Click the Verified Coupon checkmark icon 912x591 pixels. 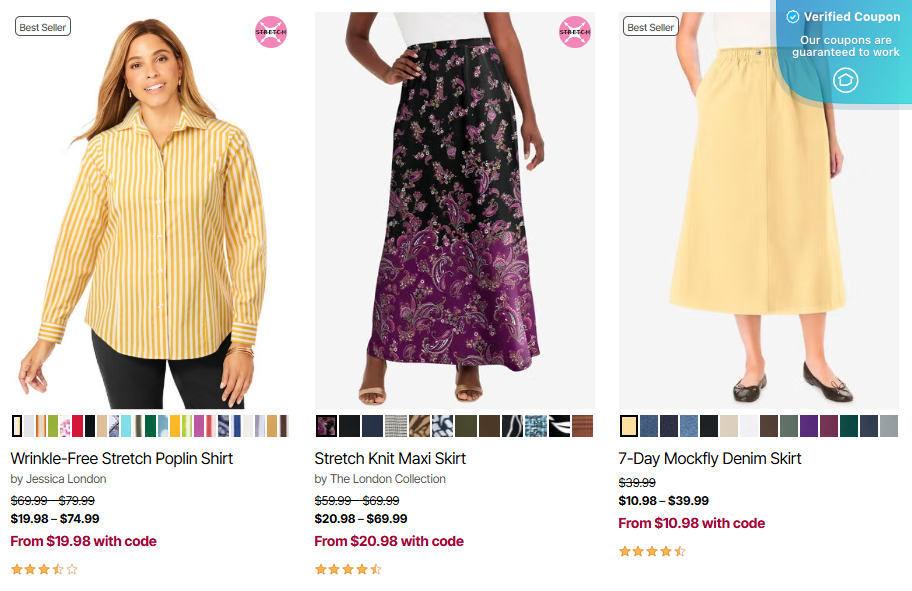pos(793,17)
